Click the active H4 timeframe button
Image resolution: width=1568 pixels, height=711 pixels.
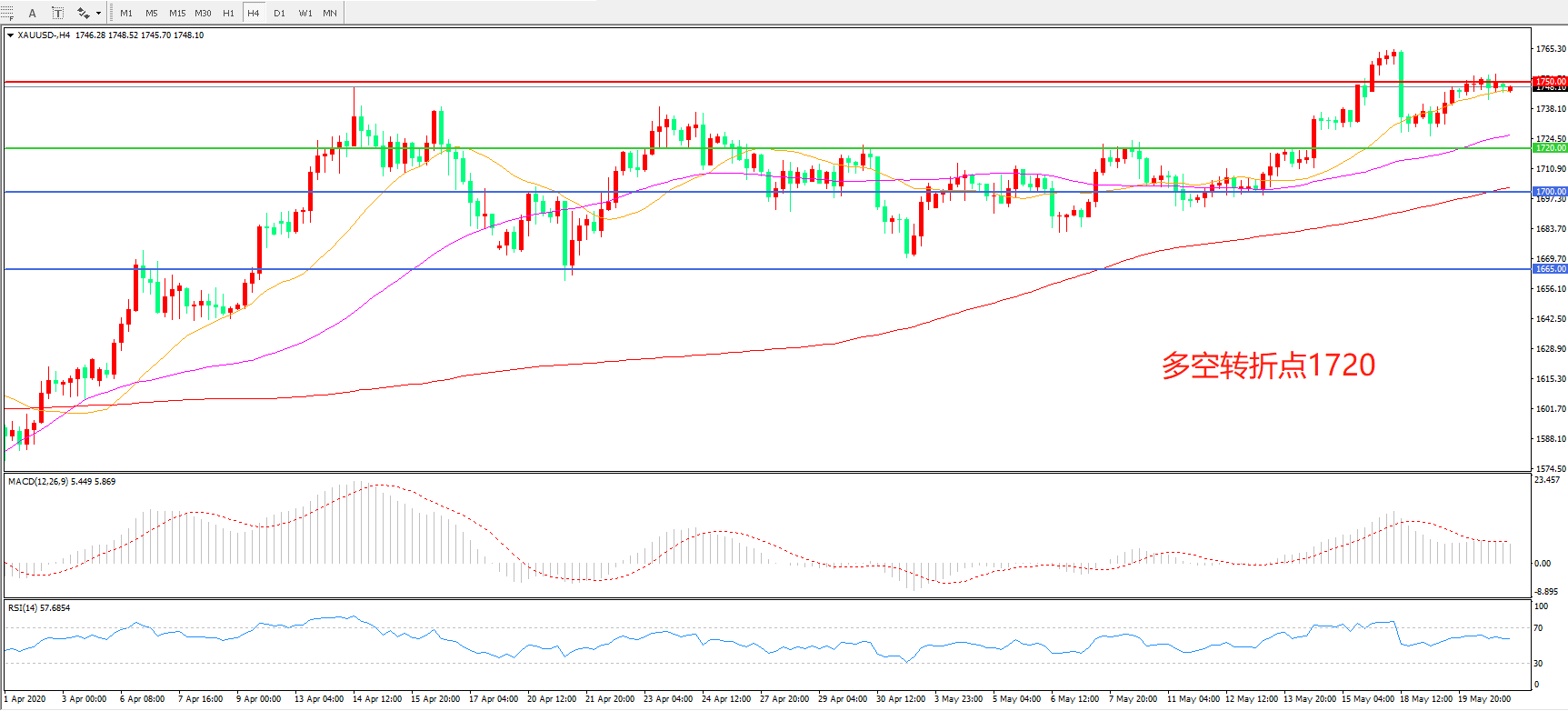(x=254, y=13)
